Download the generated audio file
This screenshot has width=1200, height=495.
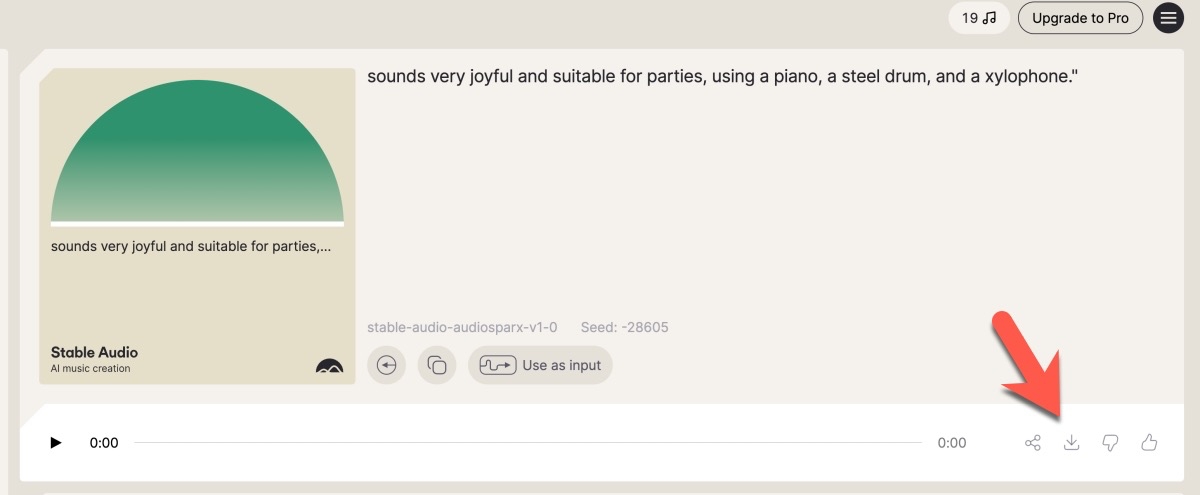coord(1071,442)
